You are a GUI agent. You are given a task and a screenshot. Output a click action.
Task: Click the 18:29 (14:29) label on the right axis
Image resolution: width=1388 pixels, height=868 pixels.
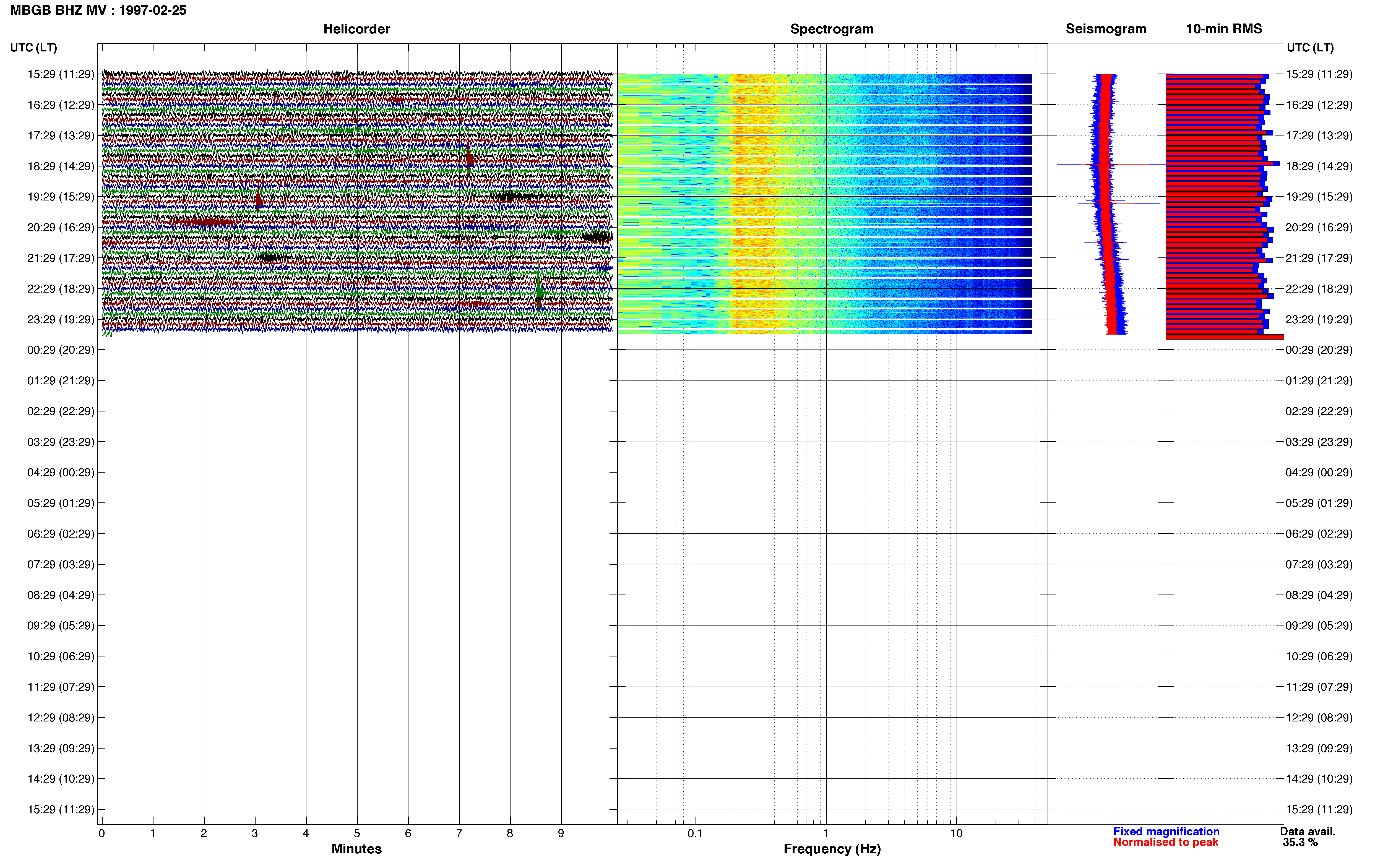(1319, 166)
